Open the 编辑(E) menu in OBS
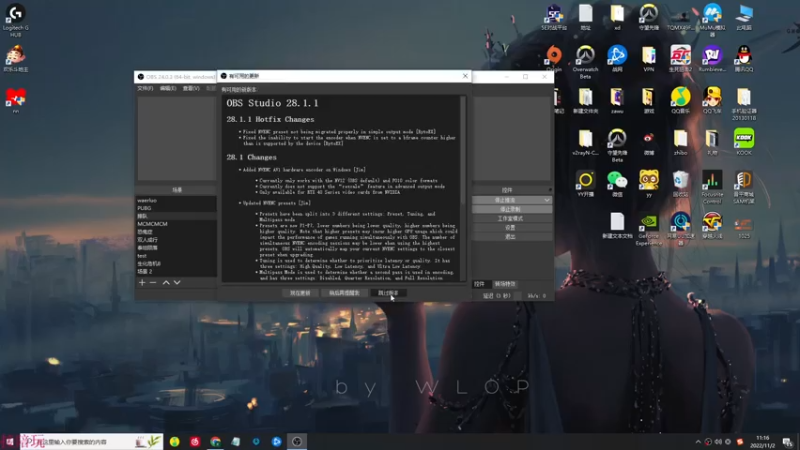 click(168, 88)
